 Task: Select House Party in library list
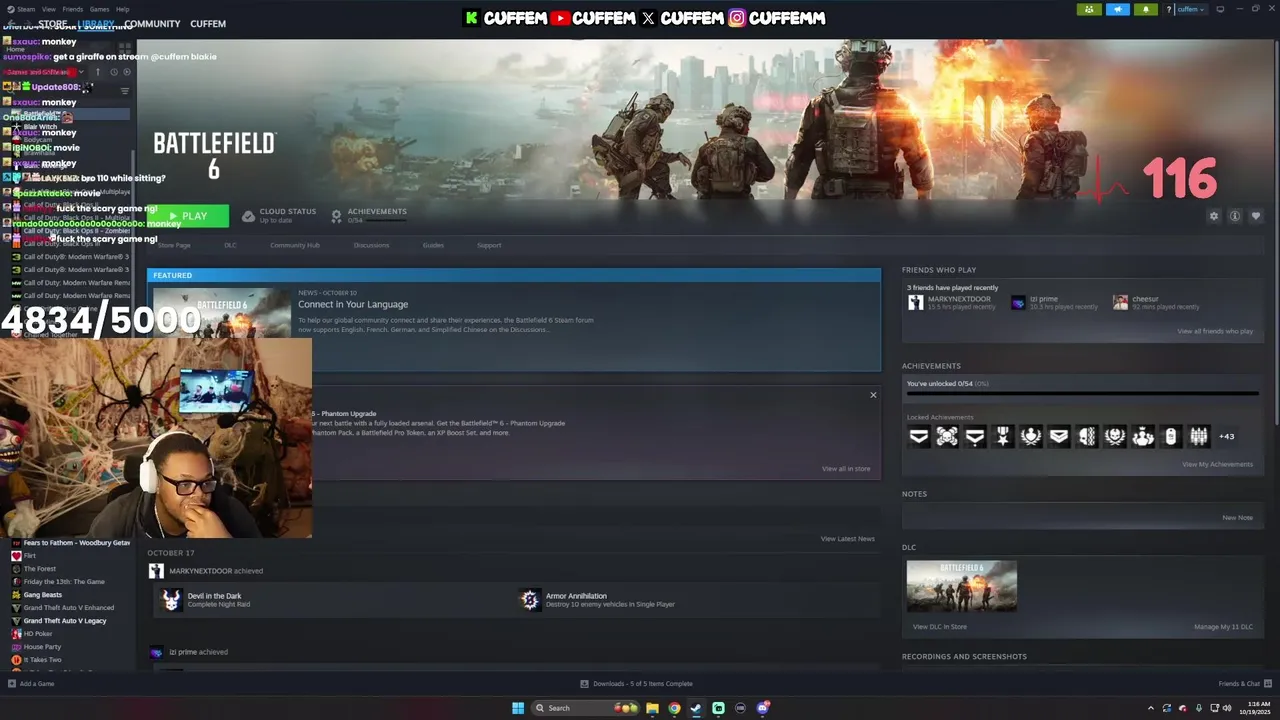click(42, 647)
